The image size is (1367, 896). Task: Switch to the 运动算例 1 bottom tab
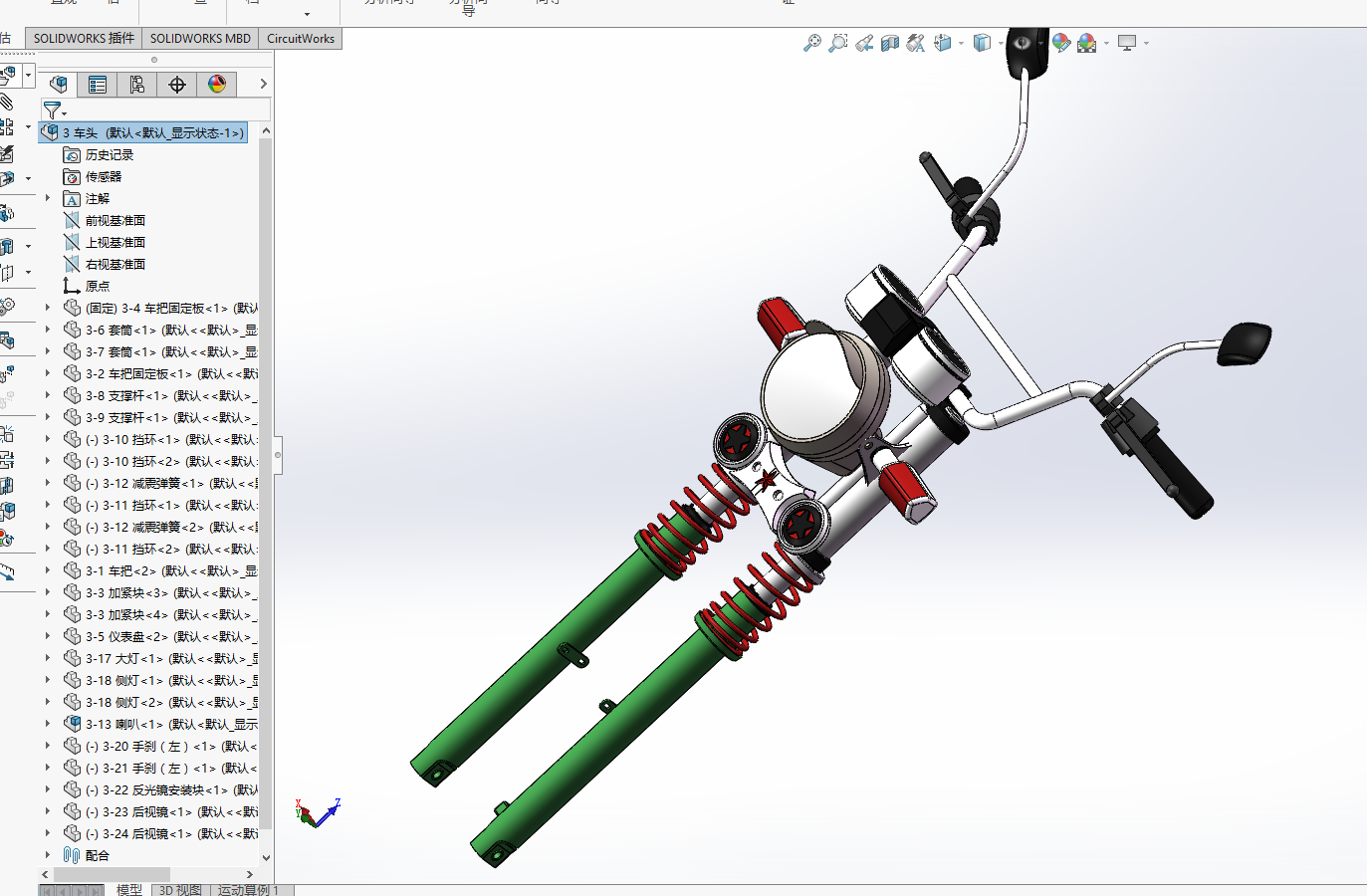click(249, 890)
